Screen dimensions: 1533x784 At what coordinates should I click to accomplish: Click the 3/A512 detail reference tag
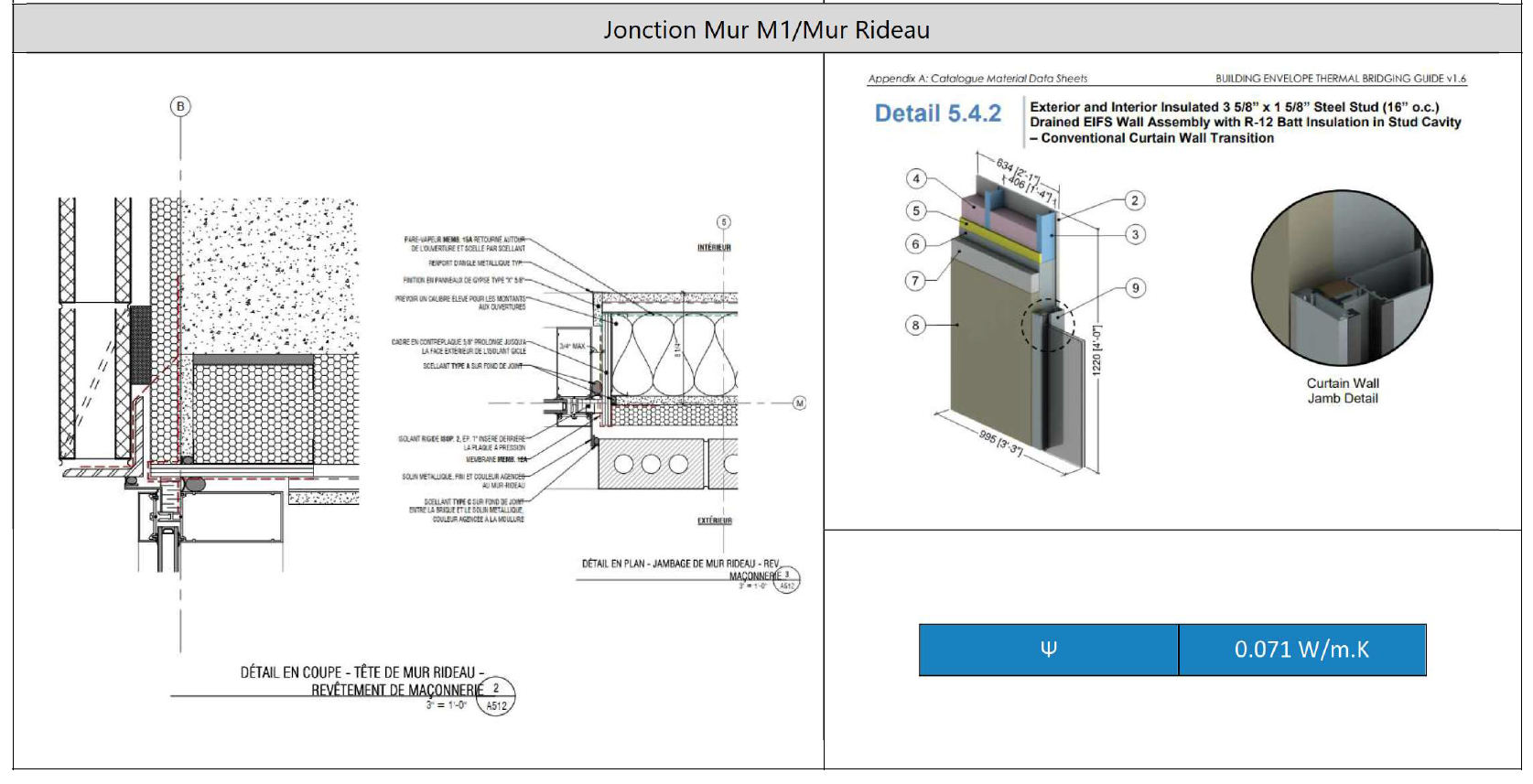coord(786,580)
